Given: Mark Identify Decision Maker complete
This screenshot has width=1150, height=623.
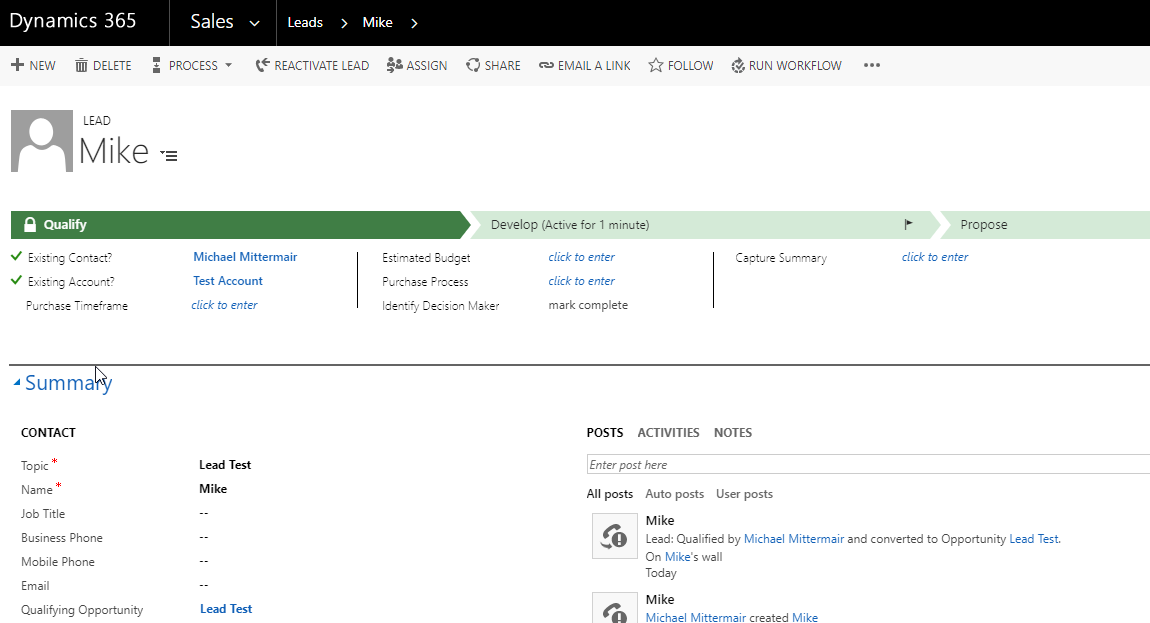Looking at the screenshot, I should point(588,305).
